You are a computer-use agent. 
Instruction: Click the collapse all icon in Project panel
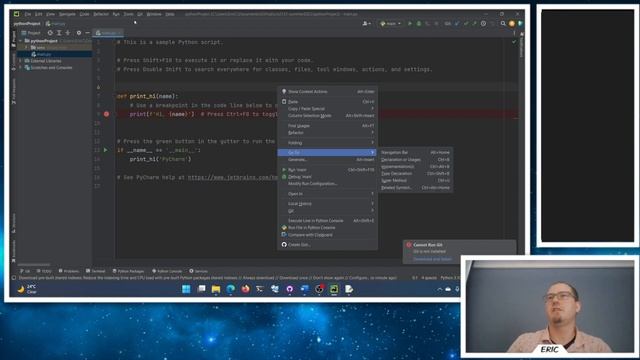(x=68, y=33)
